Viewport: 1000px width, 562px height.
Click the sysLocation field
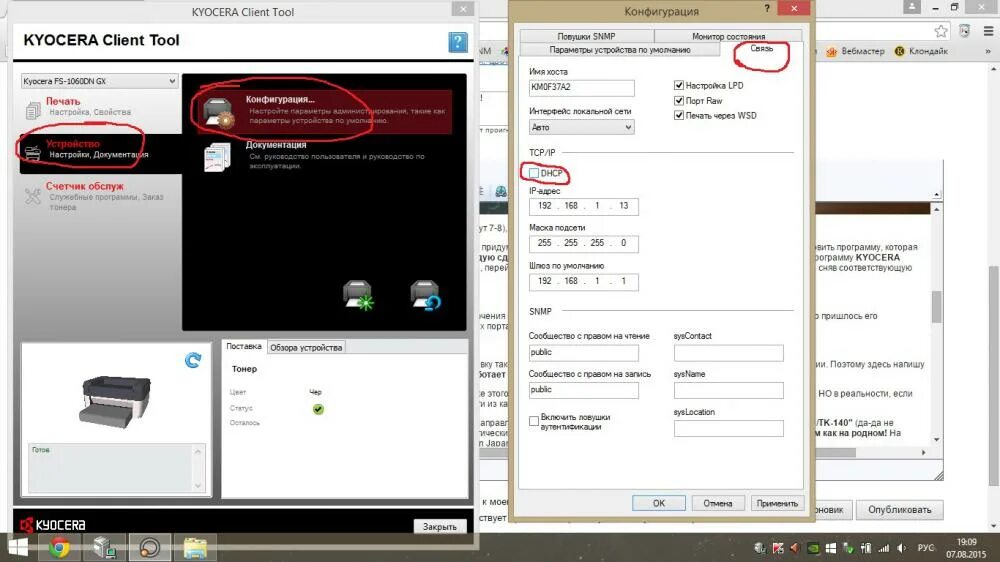[x=728, y=428]
